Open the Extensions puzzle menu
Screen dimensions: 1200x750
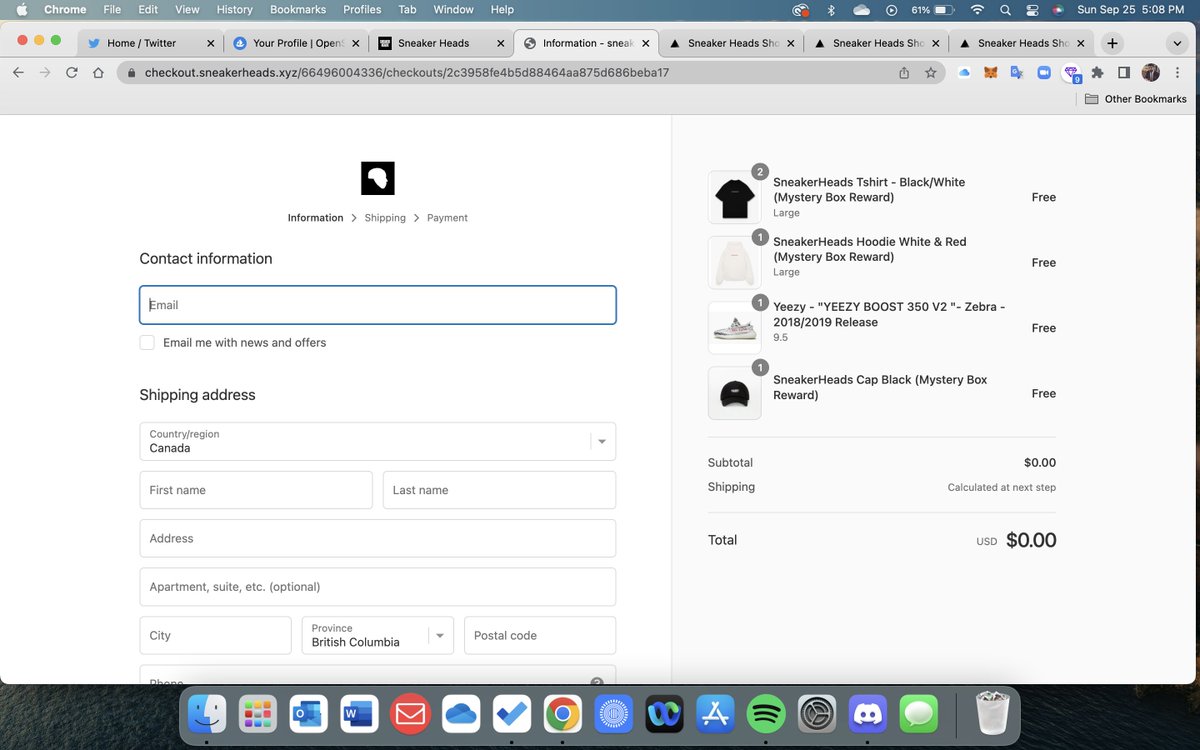1097,73
